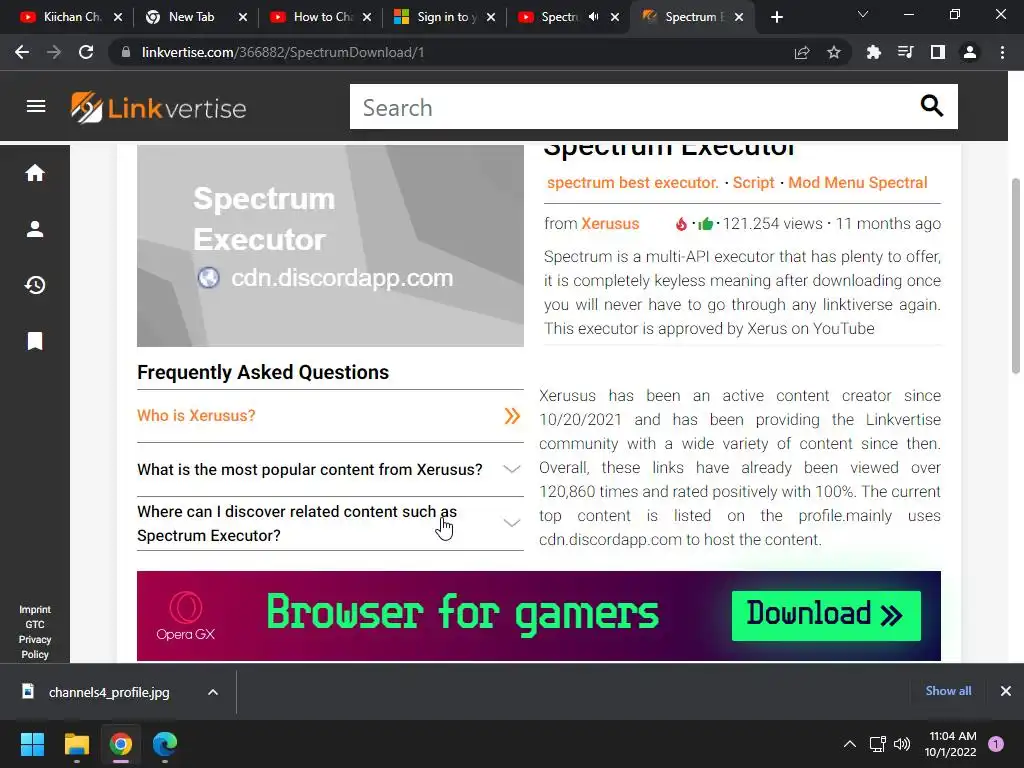Click the fire rating icon
This screenshot has width=1024, height=768.
tap(681, 224)
